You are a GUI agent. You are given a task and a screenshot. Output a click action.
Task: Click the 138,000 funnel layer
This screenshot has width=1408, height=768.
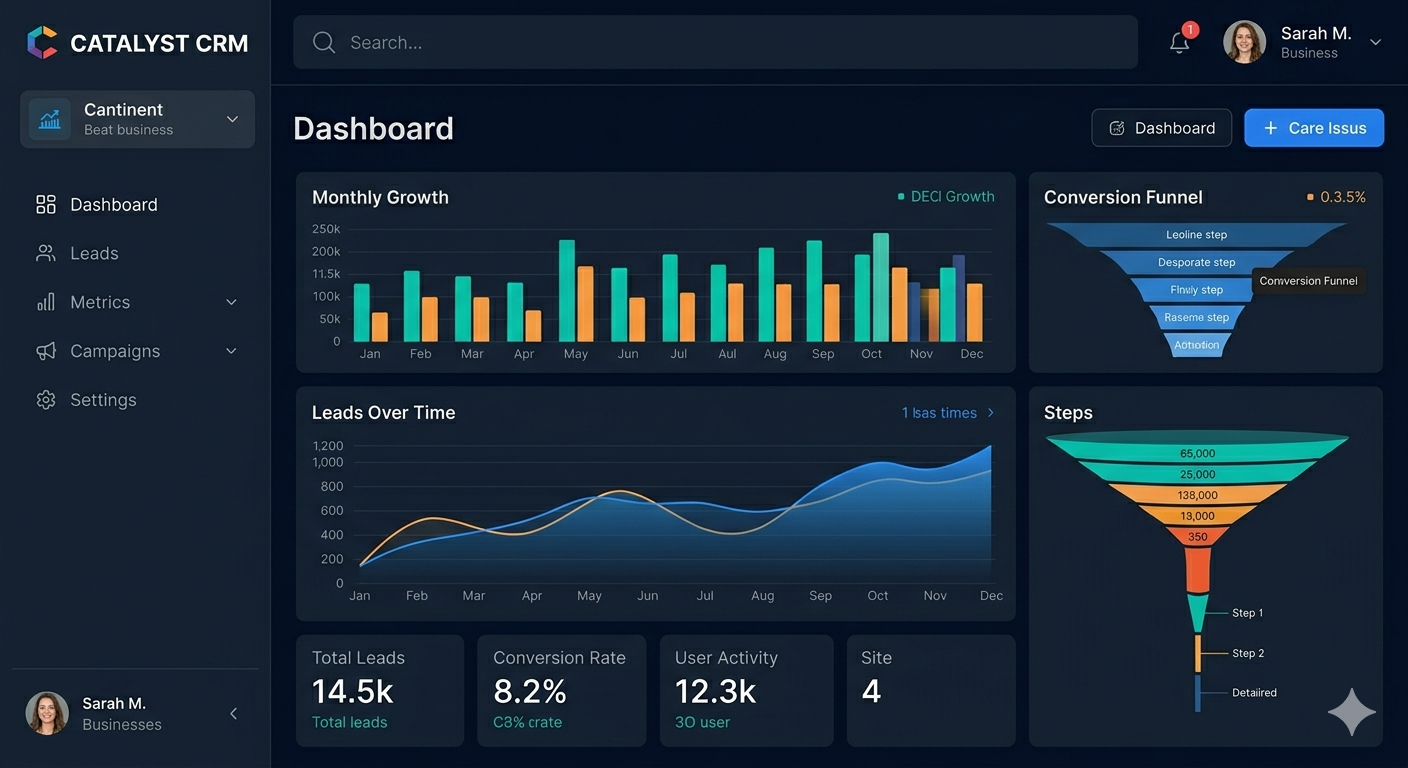[x=1197, y=495]
